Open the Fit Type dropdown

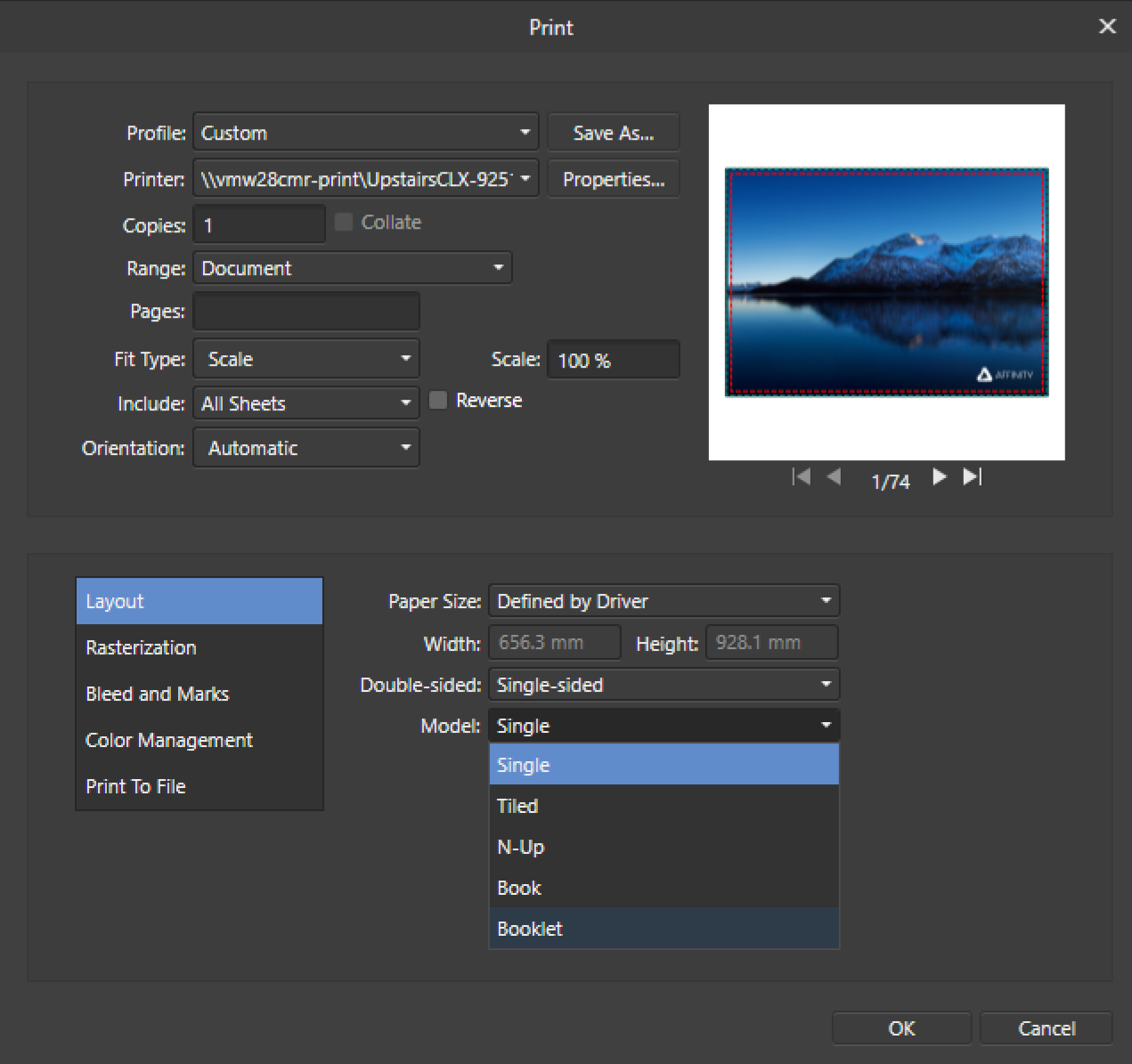(305, 359)
